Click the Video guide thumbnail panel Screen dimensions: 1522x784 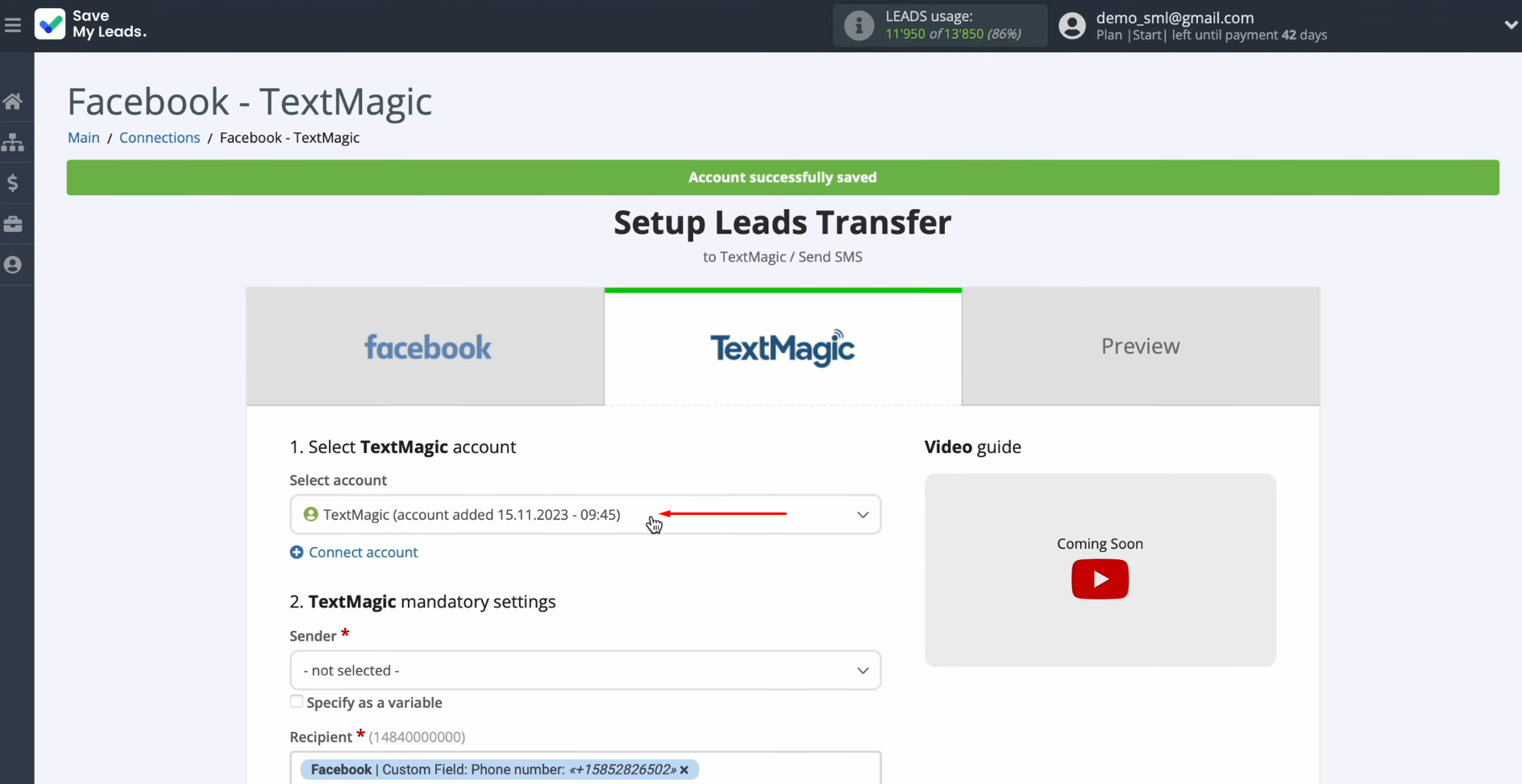(1100, 570)
